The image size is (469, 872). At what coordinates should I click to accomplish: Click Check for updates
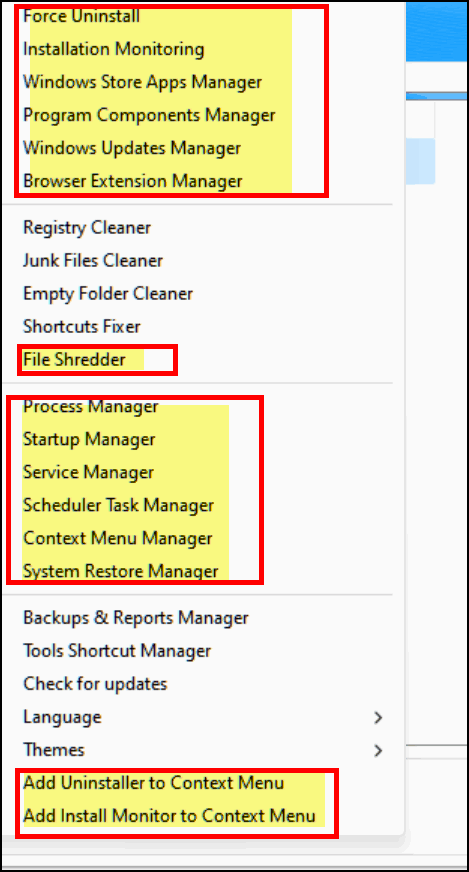pyautogui.click(x=95, y=683)
